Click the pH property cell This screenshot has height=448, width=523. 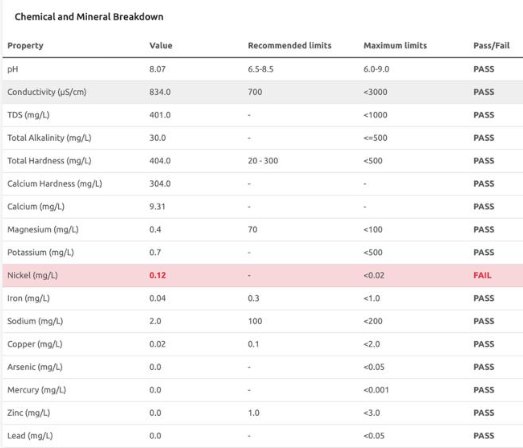tap(13, 69)
